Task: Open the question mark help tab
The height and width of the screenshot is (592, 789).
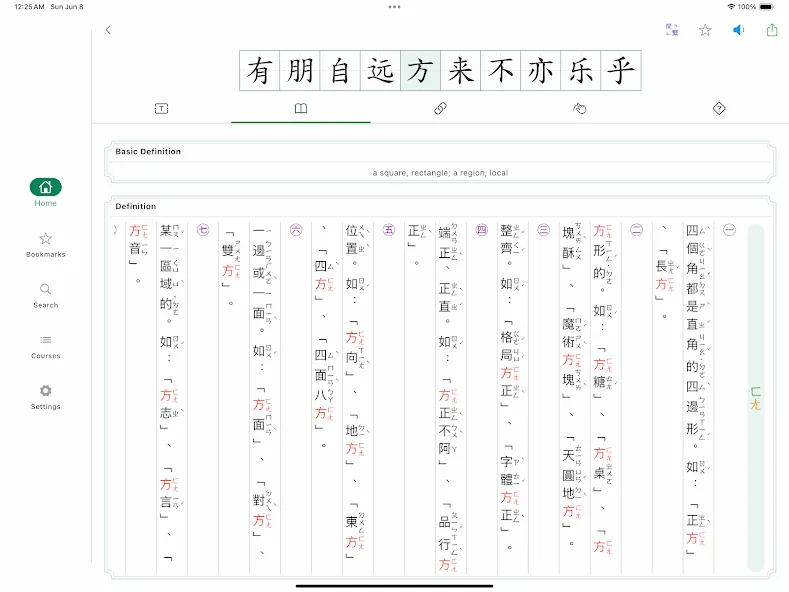Action: [719, 108]
